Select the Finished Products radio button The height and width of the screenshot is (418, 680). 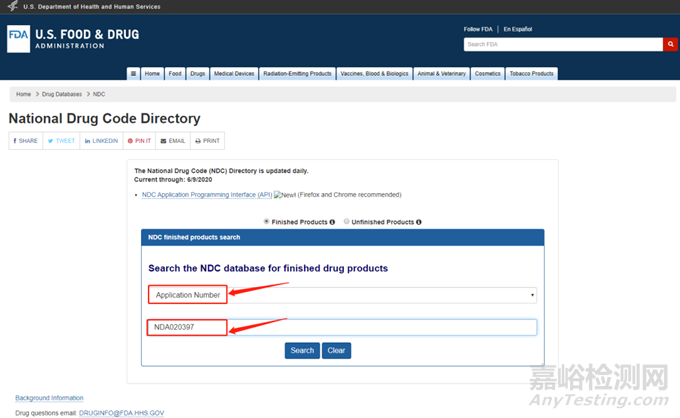pyautogui.click(x=266, y=222)
